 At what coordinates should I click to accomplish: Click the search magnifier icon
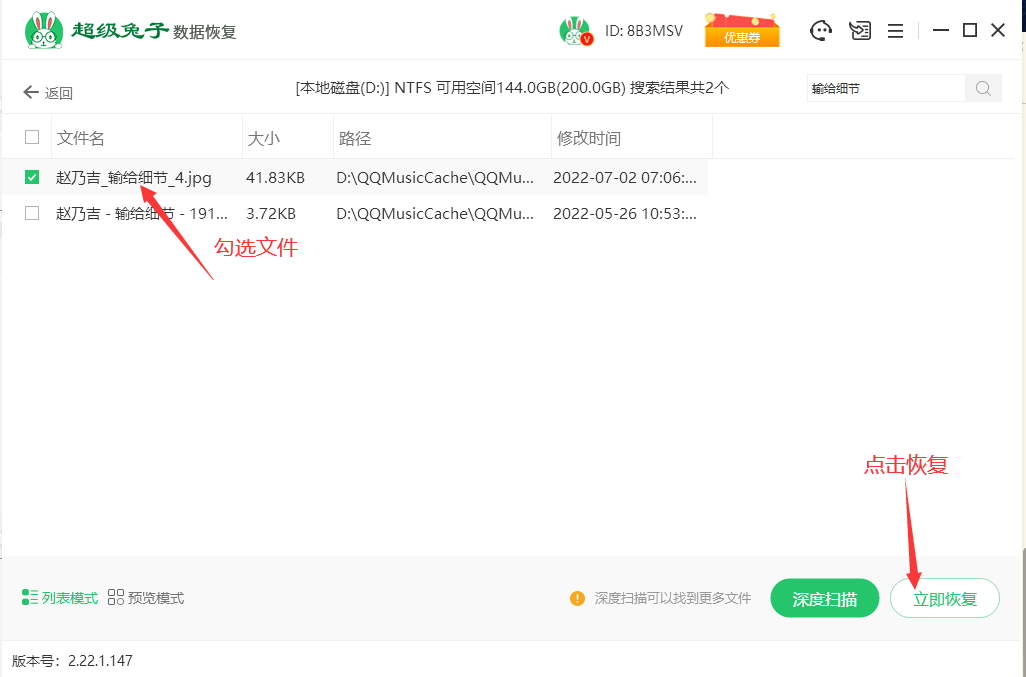pos(983,88)
